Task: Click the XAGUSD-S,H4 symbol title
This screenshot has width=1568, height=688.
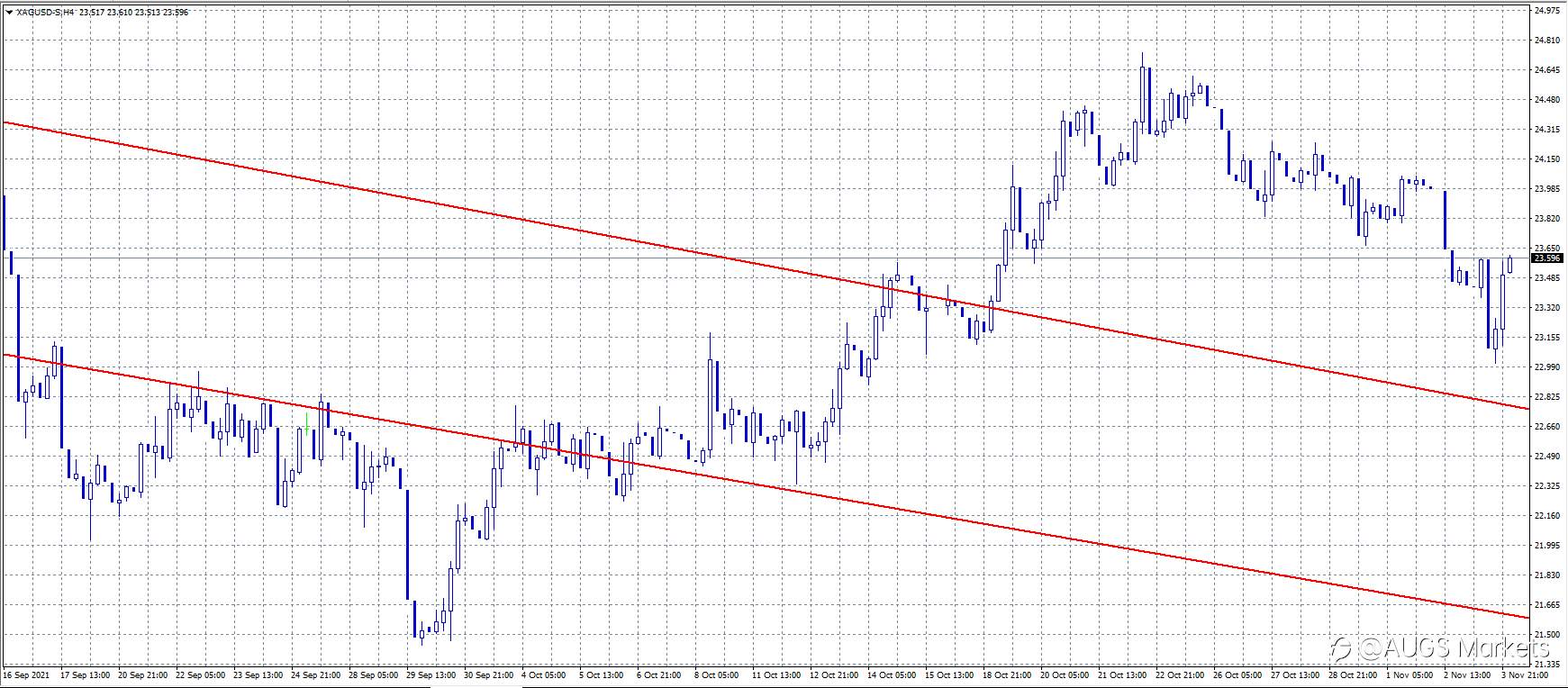Action: [x=46, y=13]
